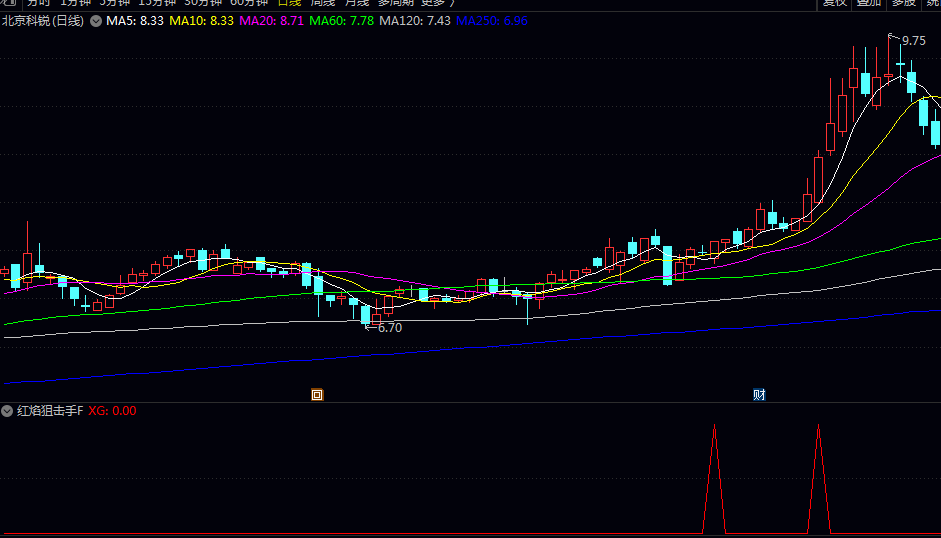
Task: Switch to the 周线 weekly chart tab
Action: [323, 3]
